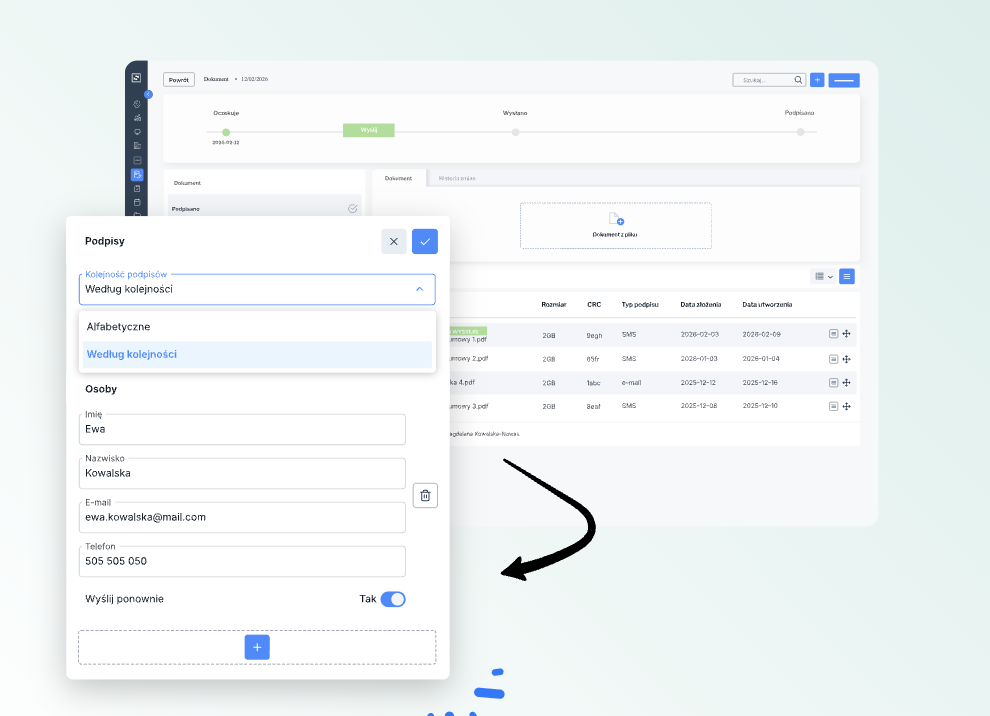Open details icon for the e-mail row
Viewport: 990px width, 716px height.
(x=833, y=383)
